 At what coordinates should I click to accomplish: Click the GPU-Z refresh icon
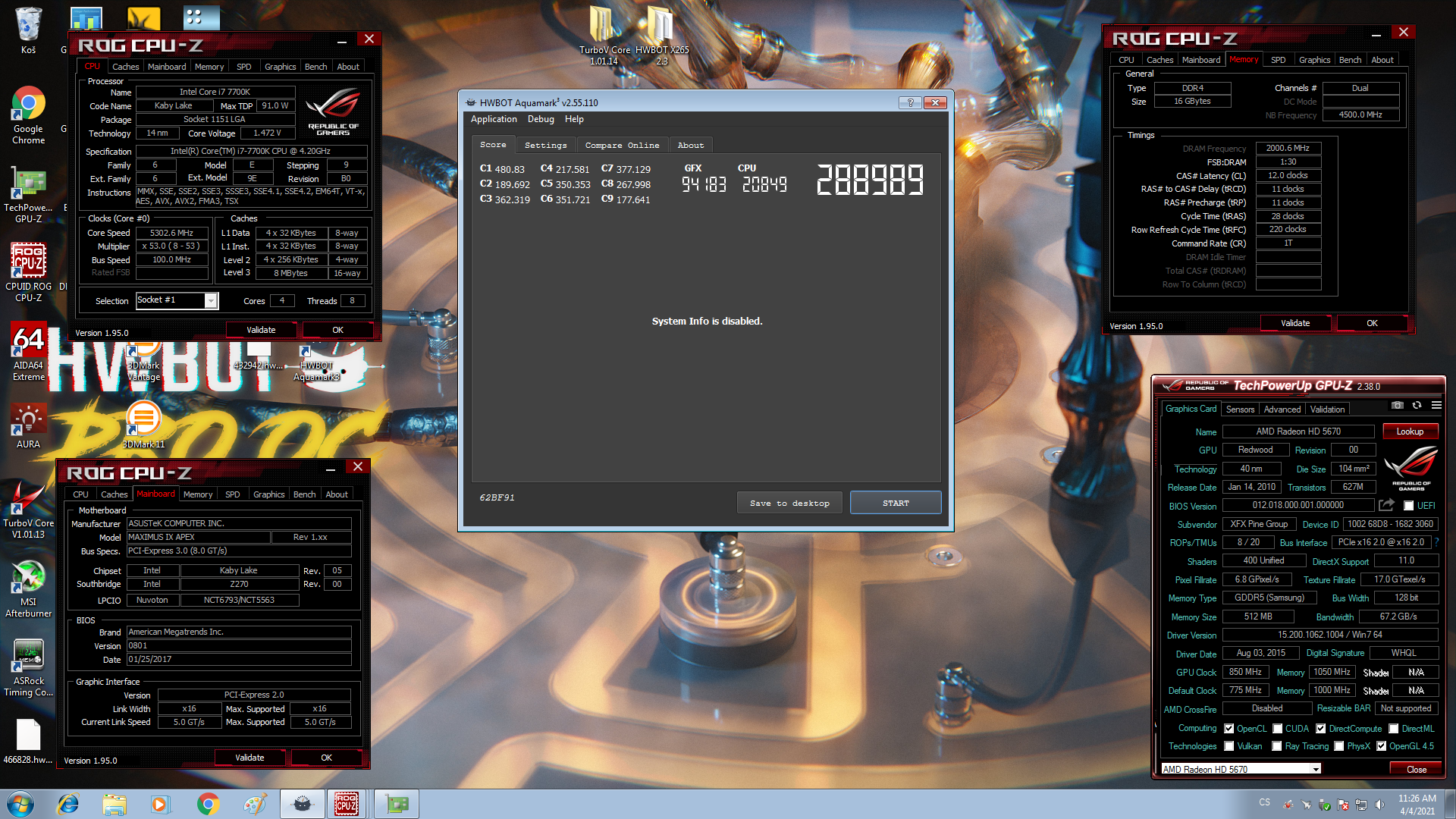click(x=1417, y=406)
